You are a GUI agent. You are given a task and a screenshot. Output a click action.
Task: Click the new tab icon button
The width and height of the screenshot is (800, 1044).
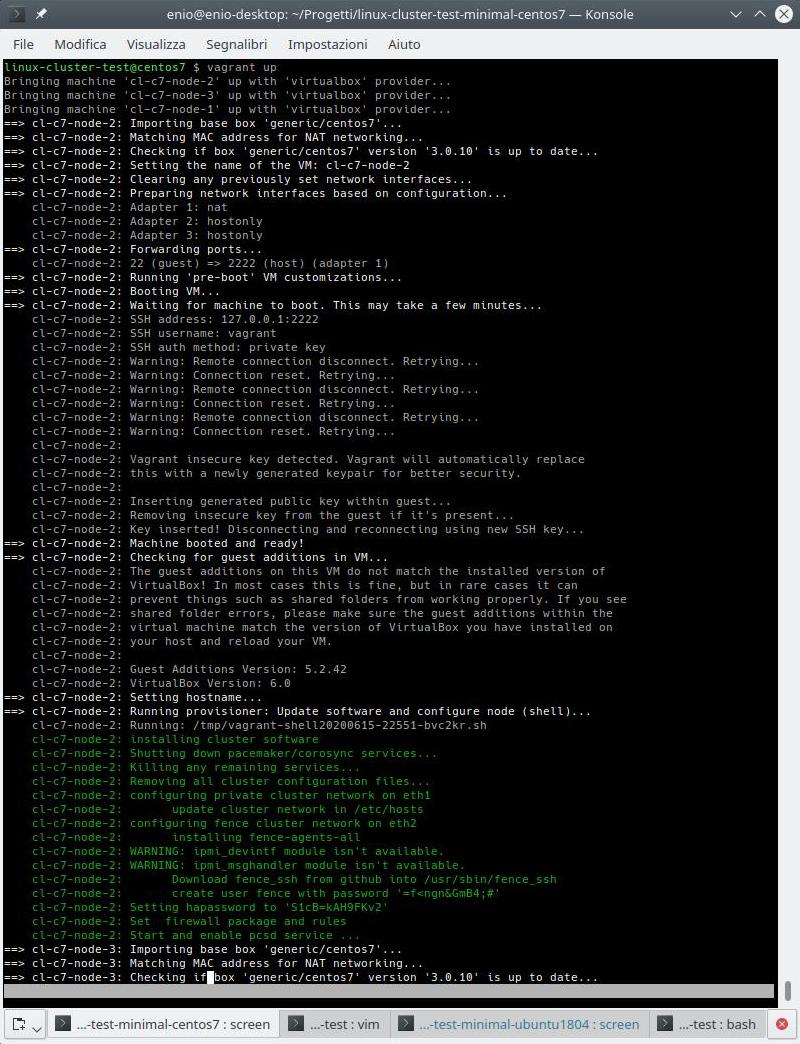click(x=18, y=1024)
